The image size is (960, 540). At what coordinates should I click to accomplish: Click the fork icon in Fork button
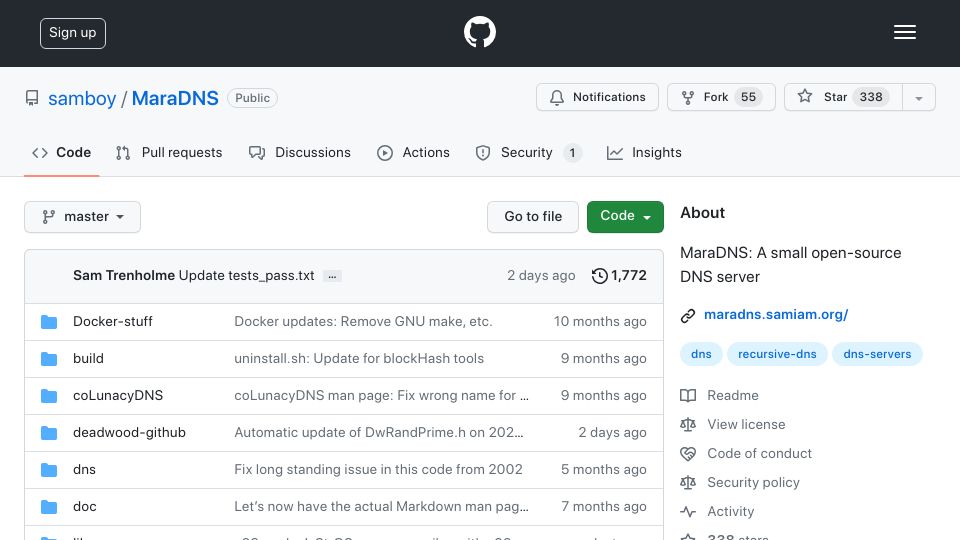click(x=688, y=97)
